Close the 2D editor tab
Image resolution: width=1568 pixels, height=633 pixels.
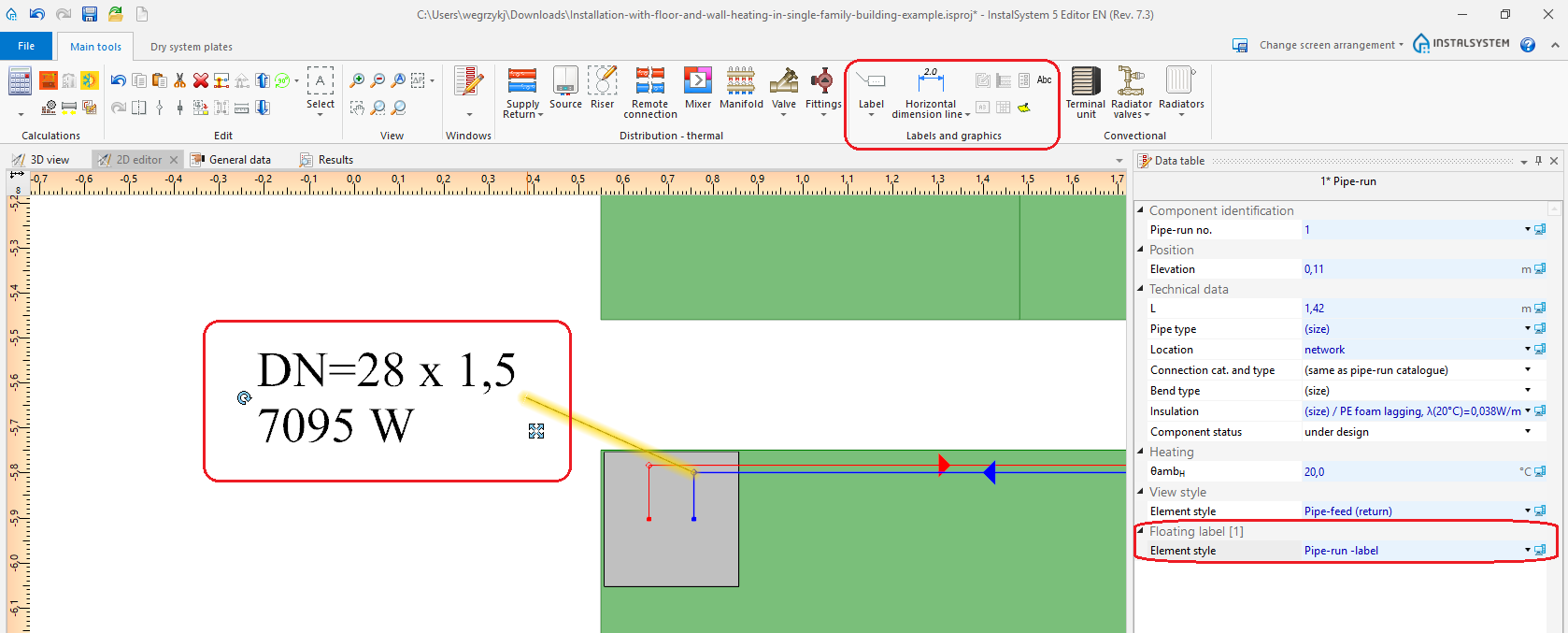click(x=173, y=160)
